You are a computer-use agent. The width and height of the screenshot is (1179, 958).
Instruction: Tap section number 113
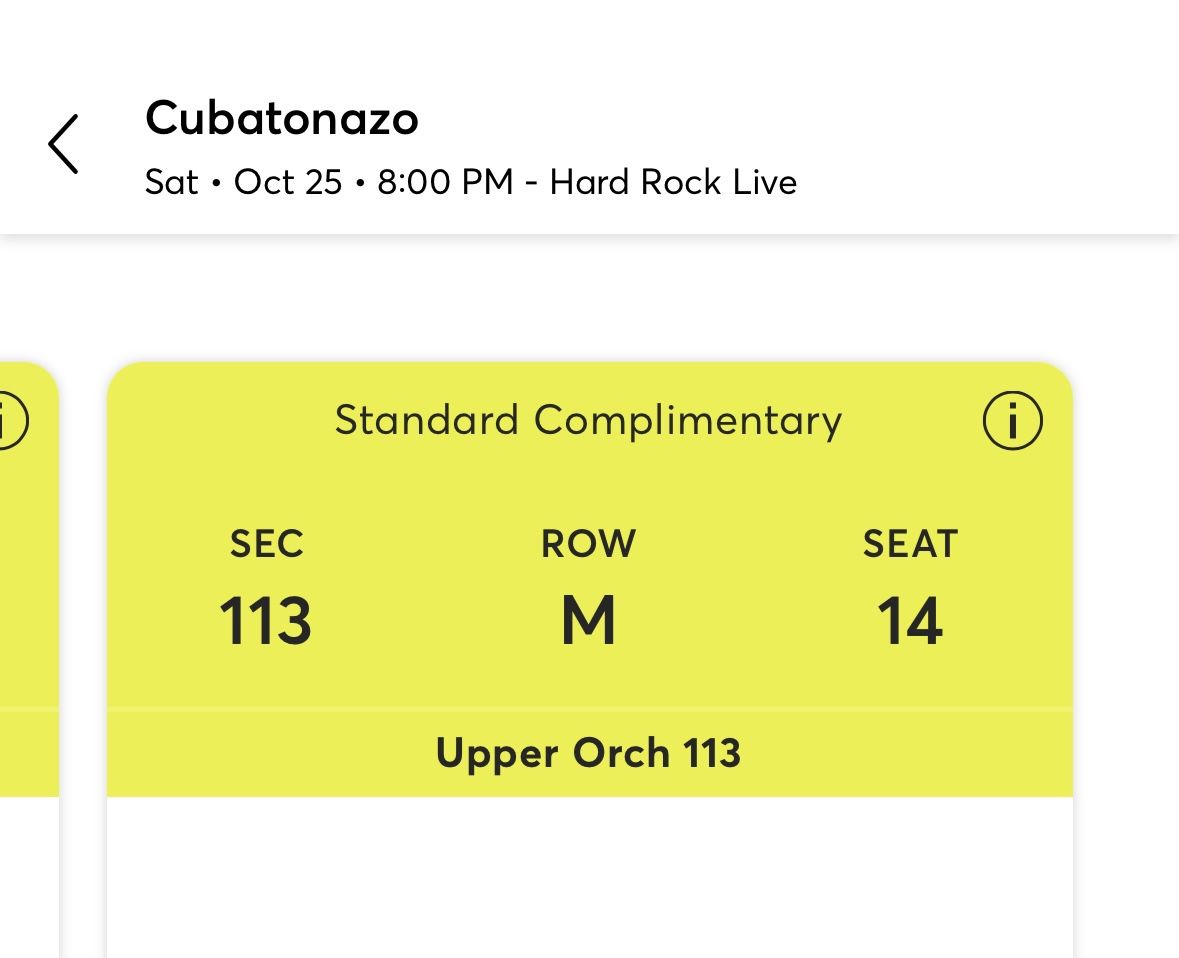266,621
